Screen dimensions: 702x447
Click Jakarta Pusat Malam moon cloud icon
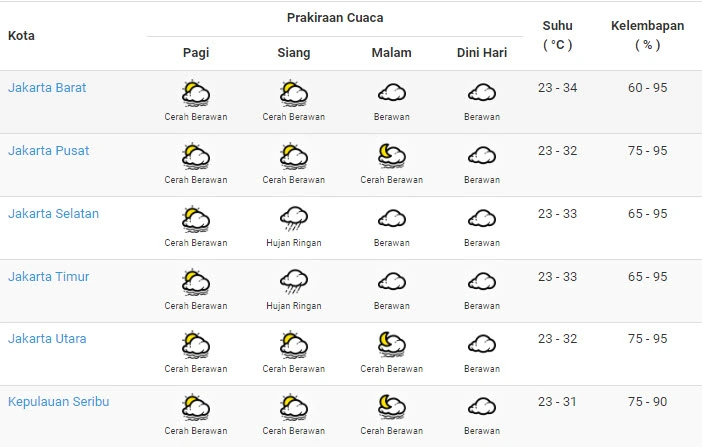(392, 156)
